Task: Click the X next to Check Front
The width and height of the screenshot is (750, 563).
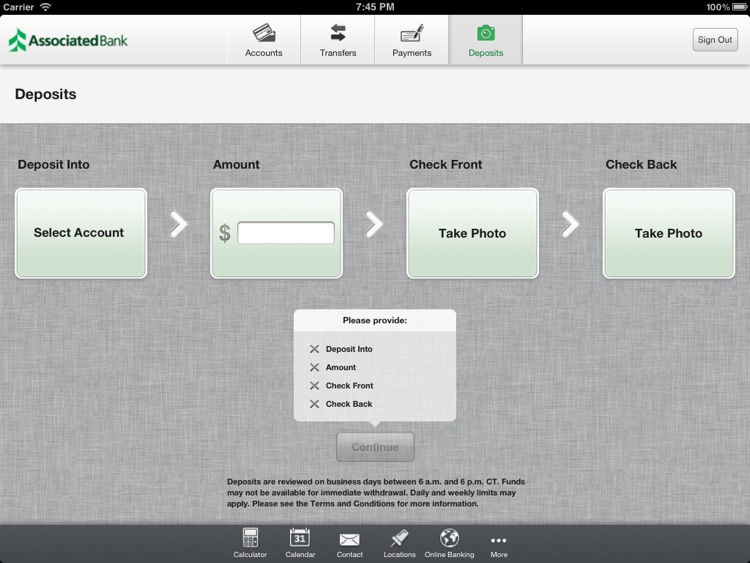Action: [x=314, y=386]
